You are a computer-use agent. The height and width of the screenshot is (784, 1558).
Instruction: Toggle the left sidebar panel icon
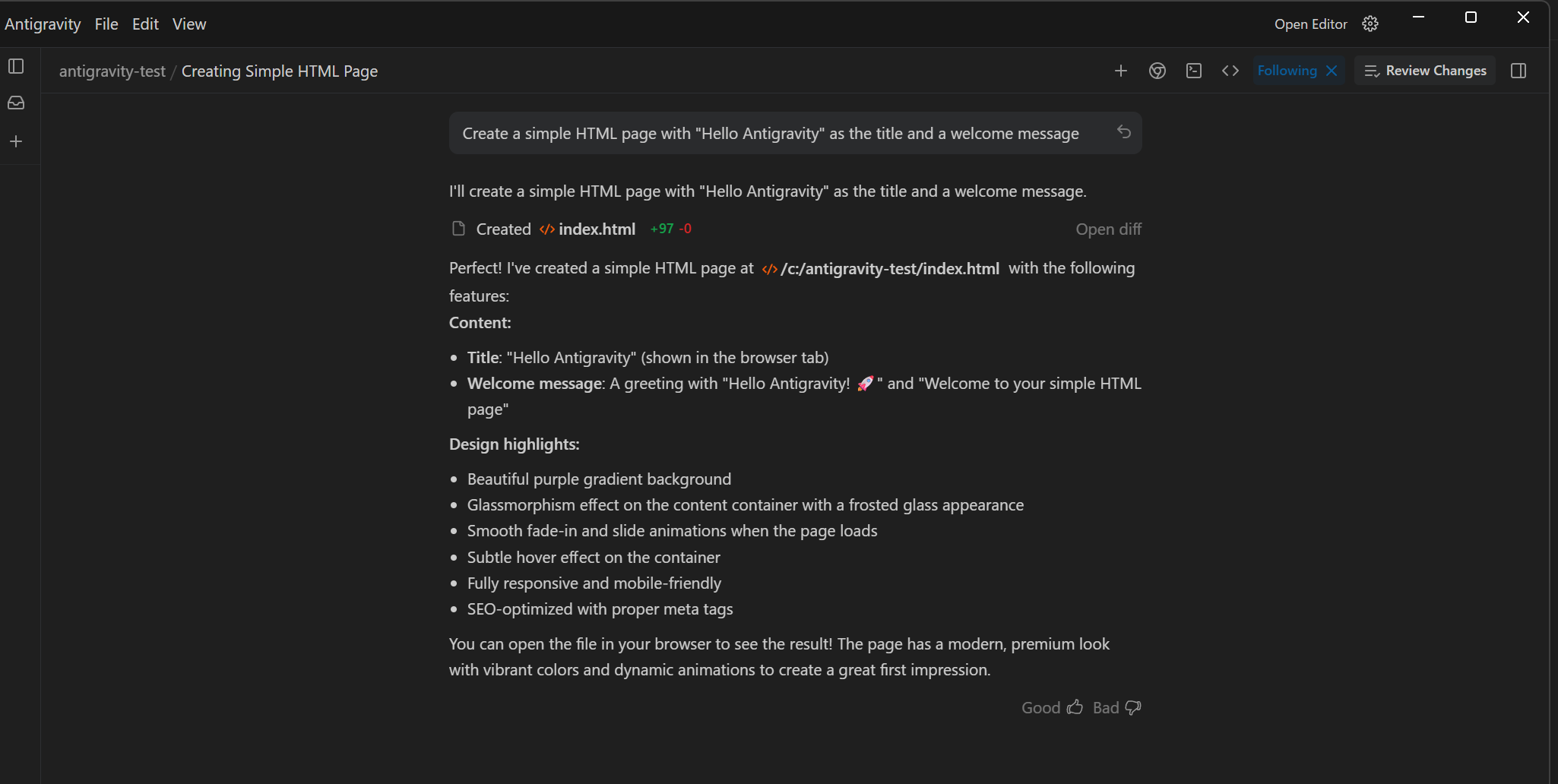(x=16, y=66)
